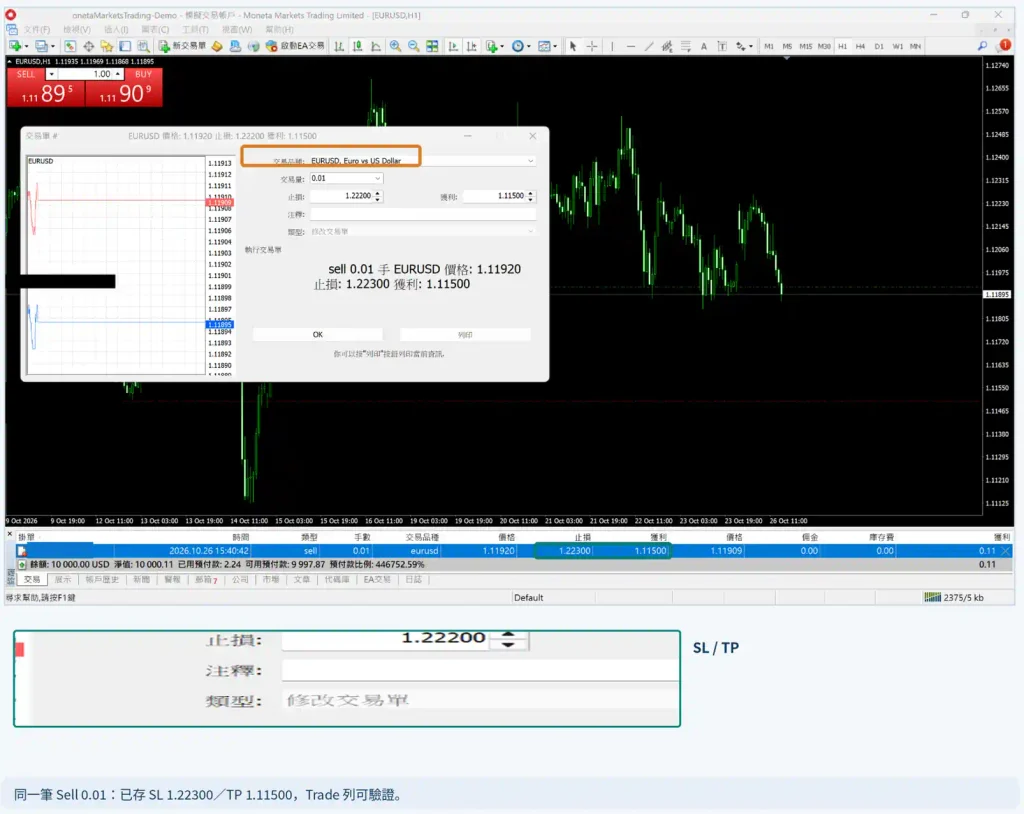Screen dimensions: 1024x814
Task: Switch chart to candlestick mode icon
Action: [357, 46]
